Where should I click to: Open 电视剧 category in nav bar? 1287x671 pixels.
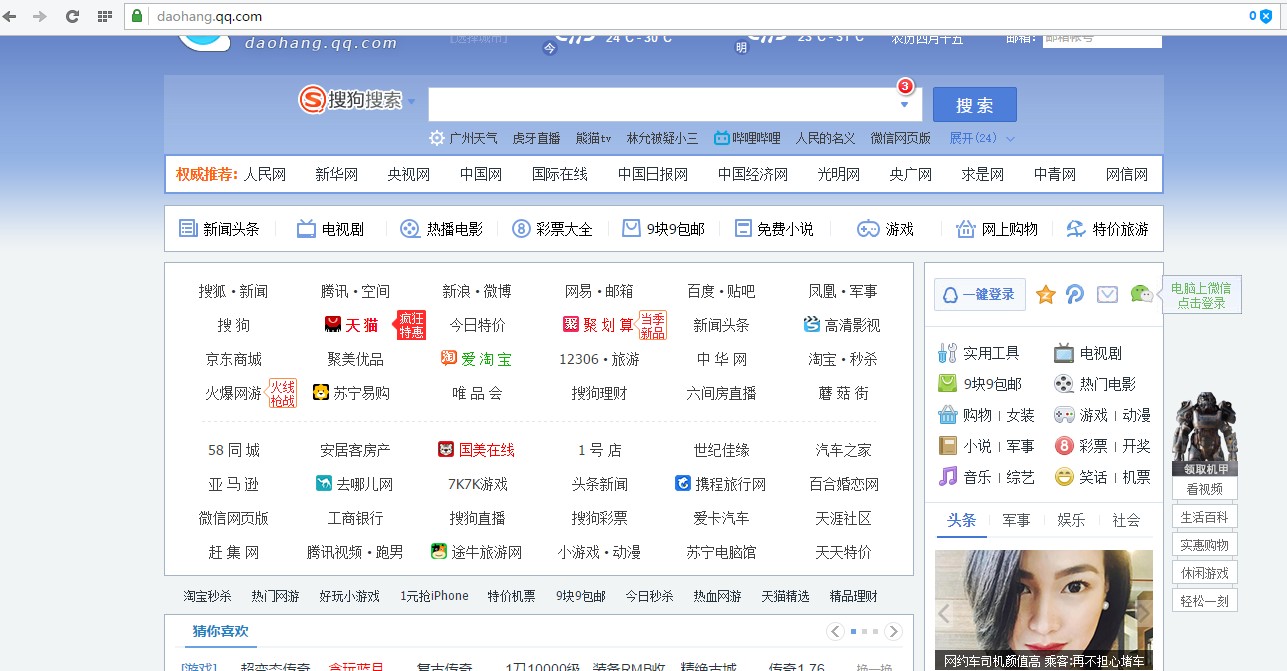[x=330, y=229]
